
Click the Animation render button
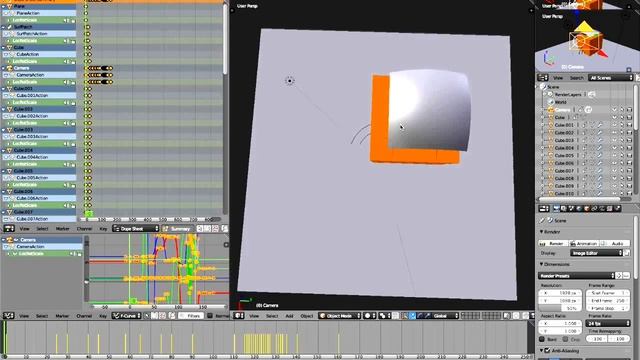[584, 243]
